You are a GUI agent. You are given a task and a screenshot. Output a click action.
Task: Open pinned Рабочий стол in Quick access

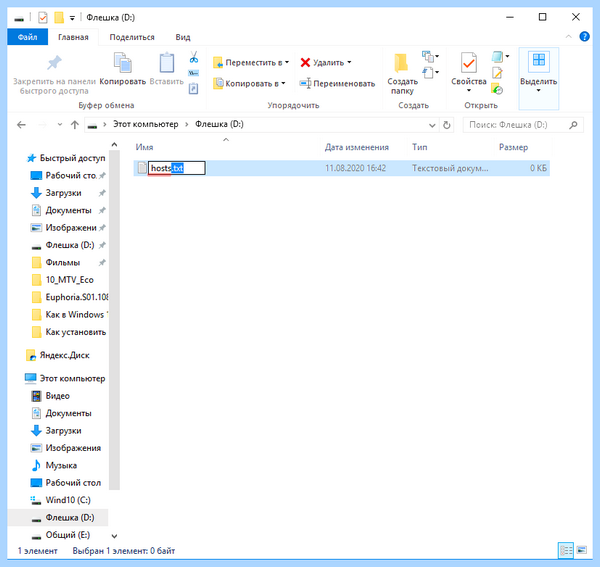click(67, 176)
